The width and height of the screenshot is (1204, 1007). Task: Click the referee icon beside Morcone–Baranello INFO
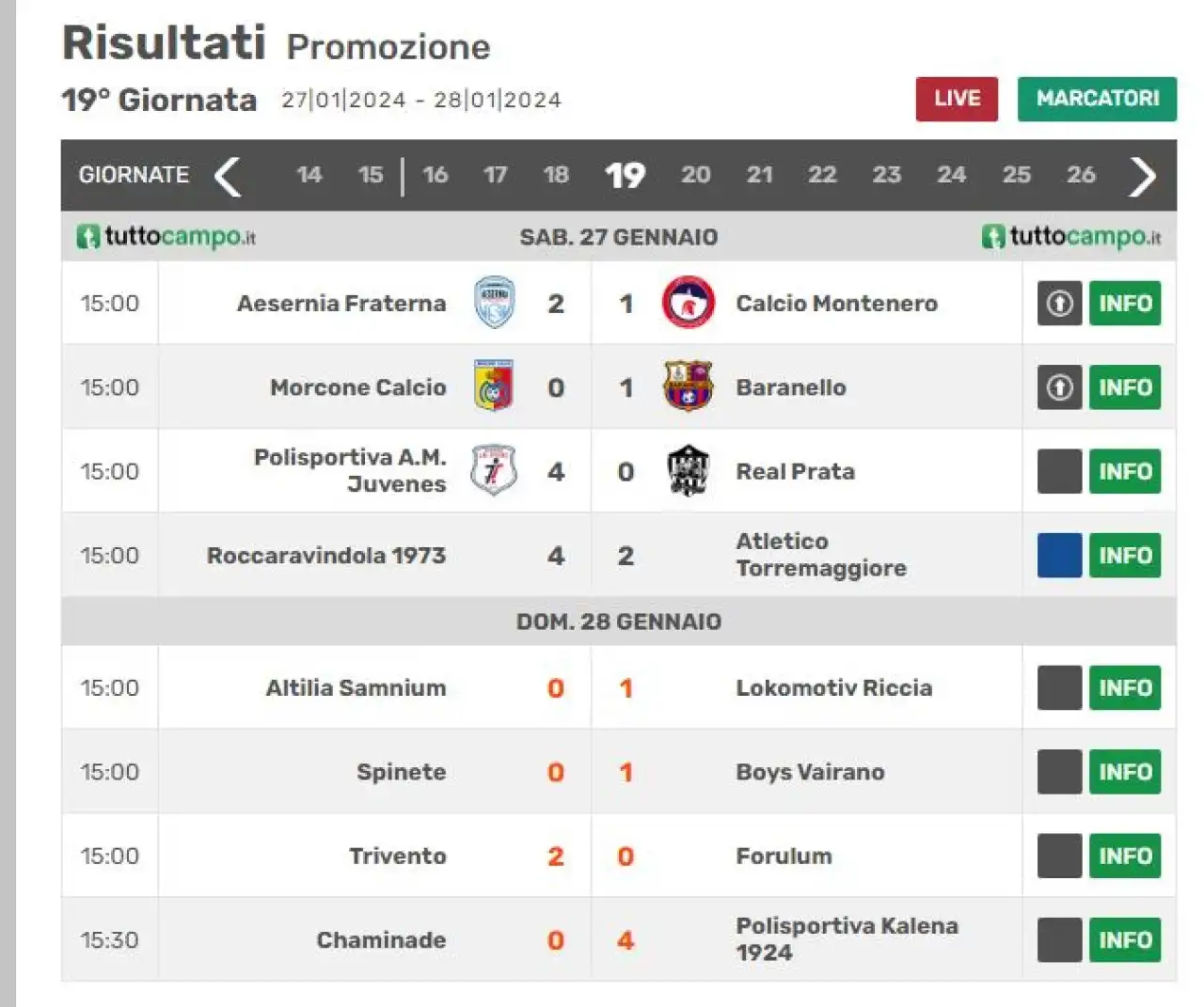coord(1060,386)
